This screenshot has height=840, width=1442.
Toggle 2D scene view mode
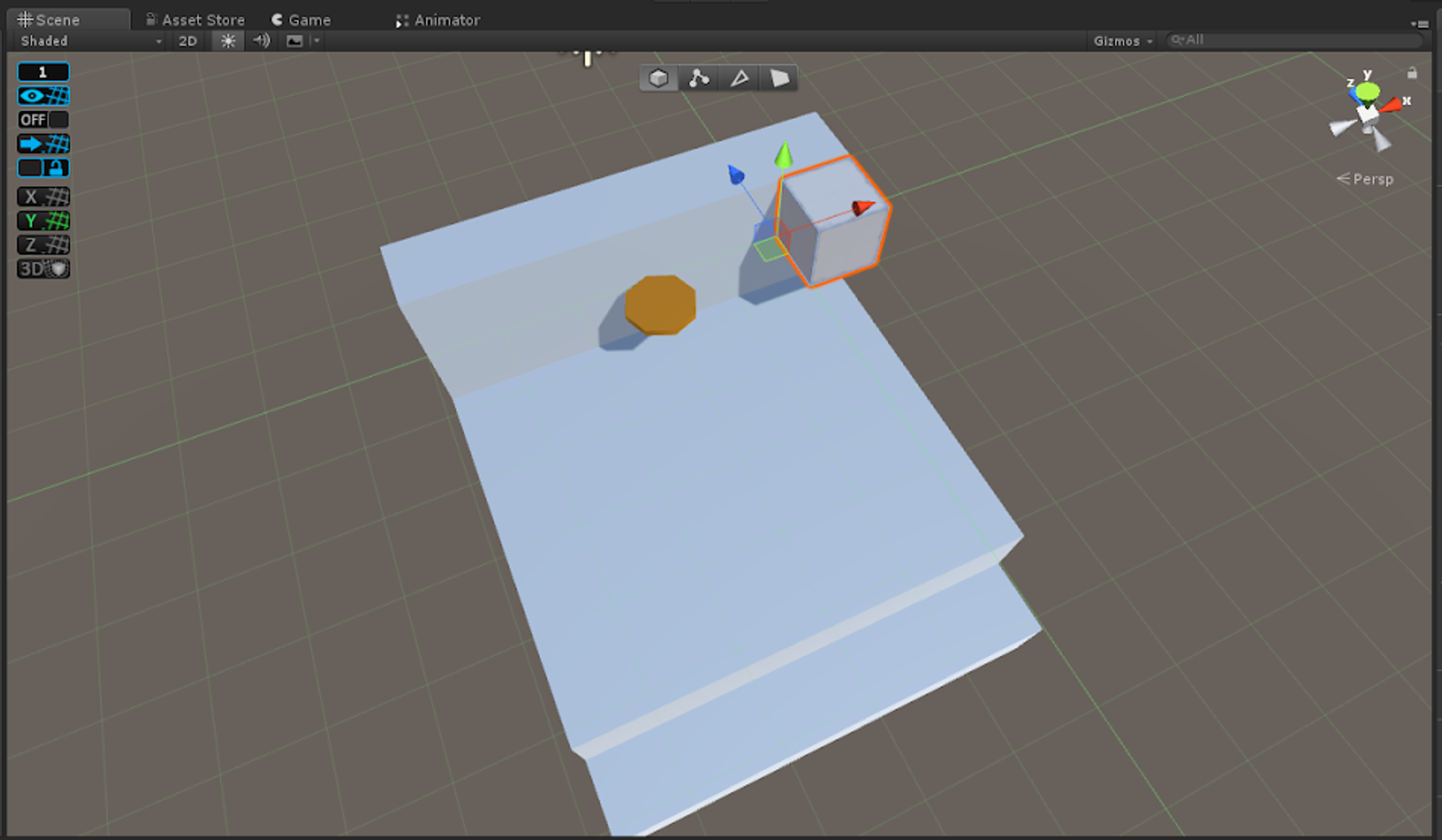coord(188,41)
